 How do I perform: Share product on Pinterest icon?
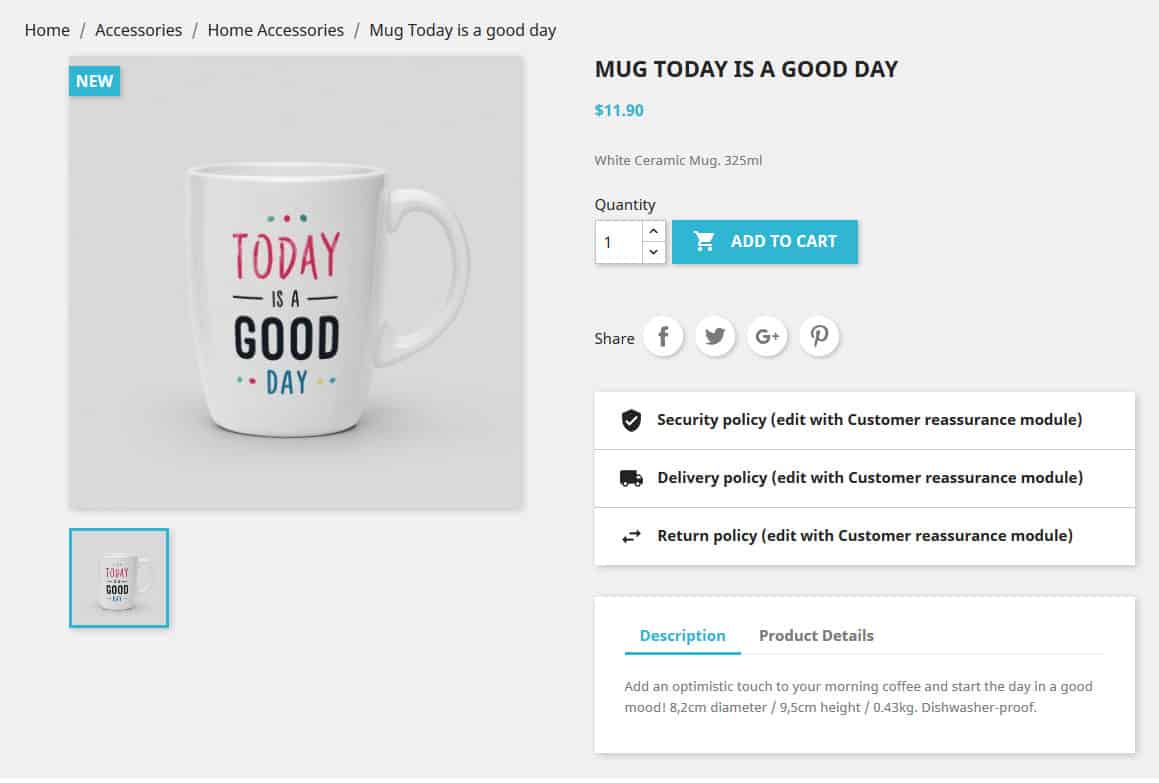(819, 337)
